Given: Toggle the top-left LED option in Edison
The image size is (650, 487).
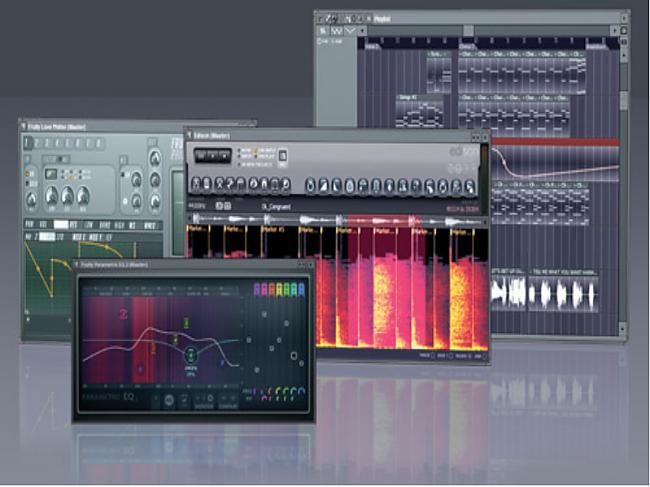Looking at the screenshot, I should (x=241, y=150).
